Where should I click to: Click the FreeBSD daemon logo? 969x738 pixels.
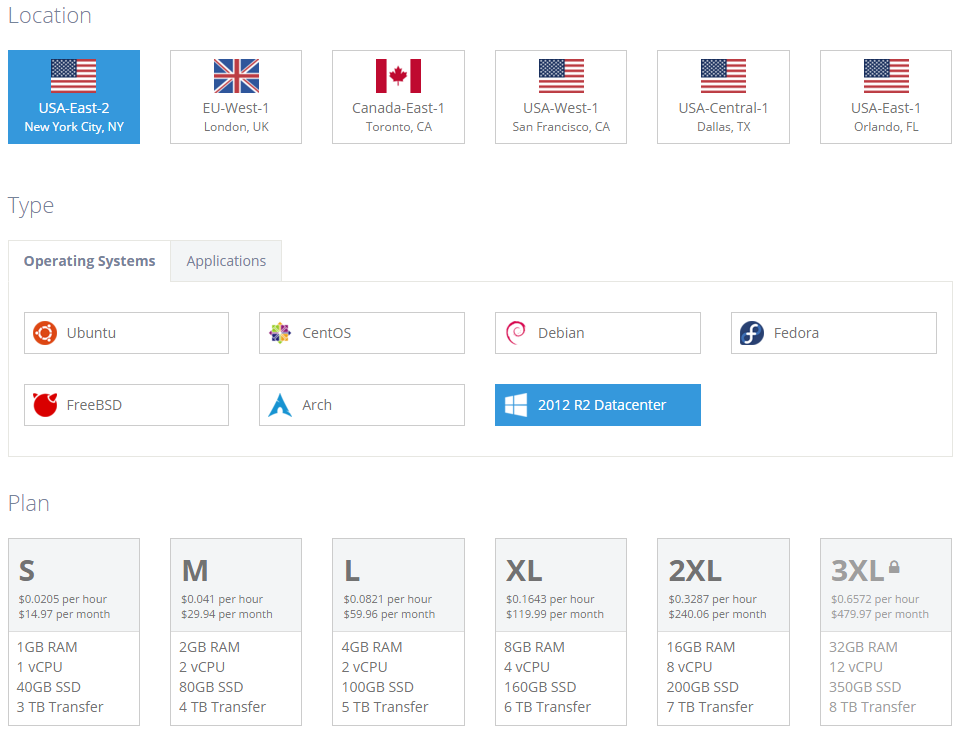click(x=45, y=405)
